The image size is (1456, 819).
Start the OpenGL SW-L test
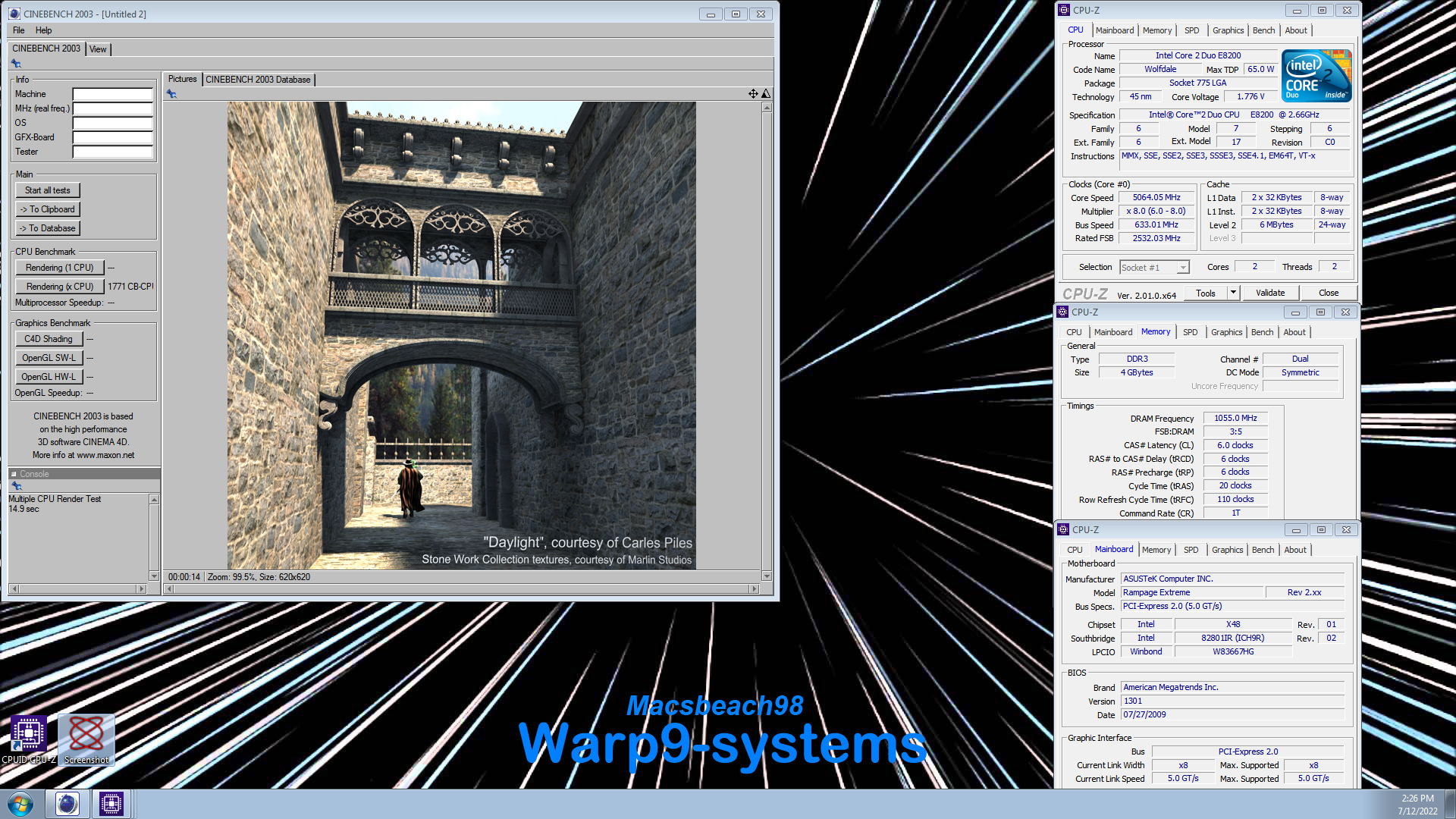click(49, 358)
